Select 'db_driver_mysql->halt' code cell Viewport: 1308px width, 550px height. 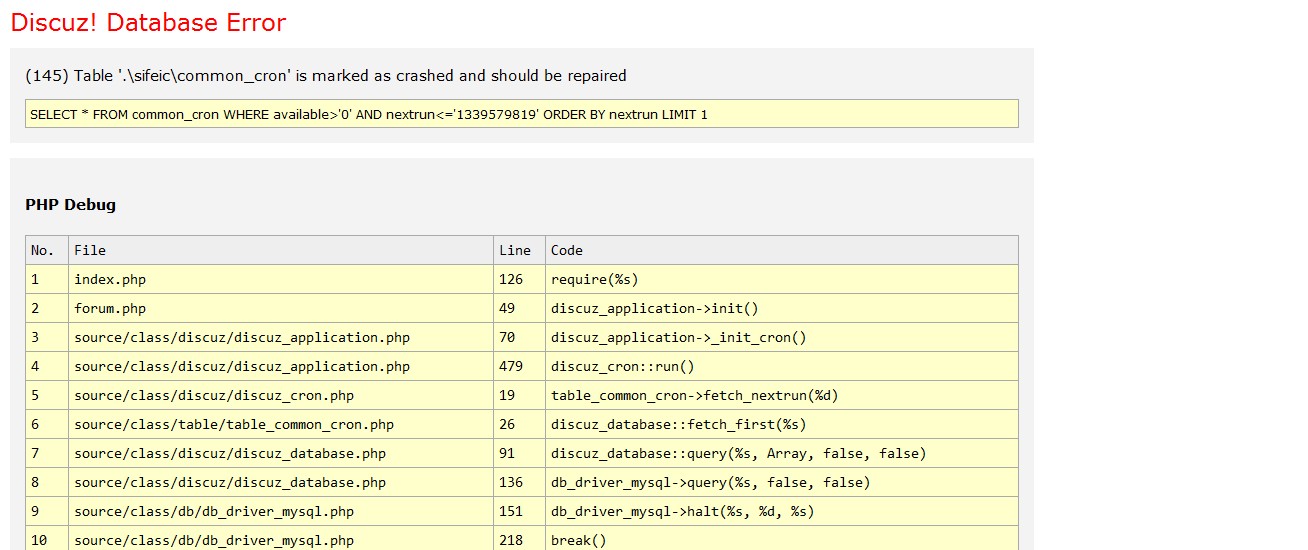tap(782, 511)
